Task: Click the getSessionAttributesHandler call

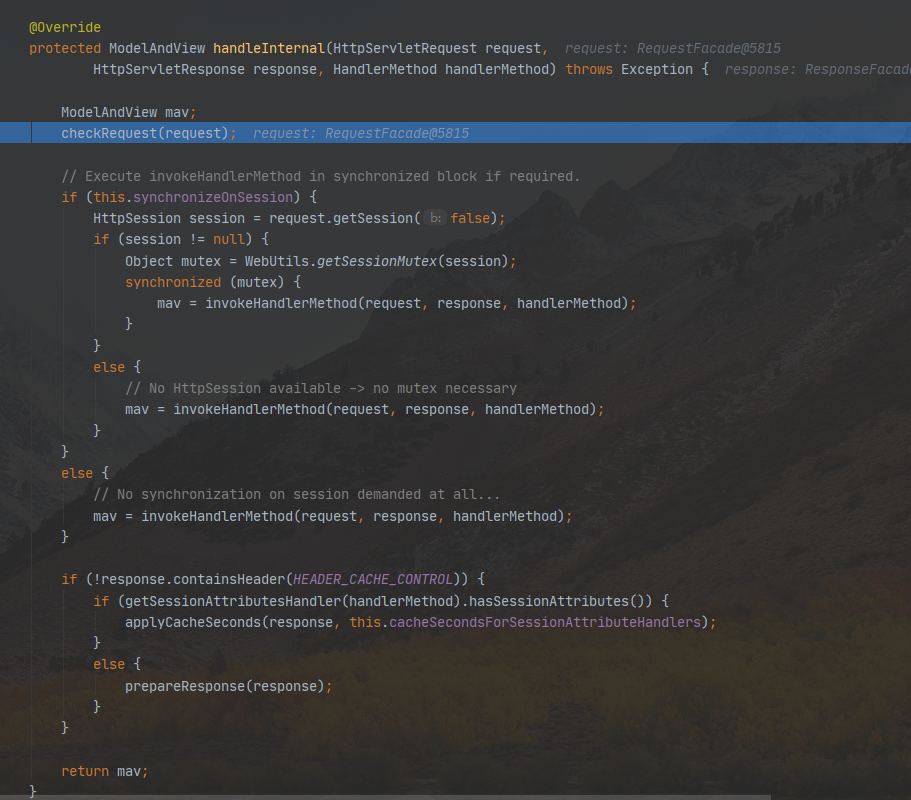Action: 232,601
